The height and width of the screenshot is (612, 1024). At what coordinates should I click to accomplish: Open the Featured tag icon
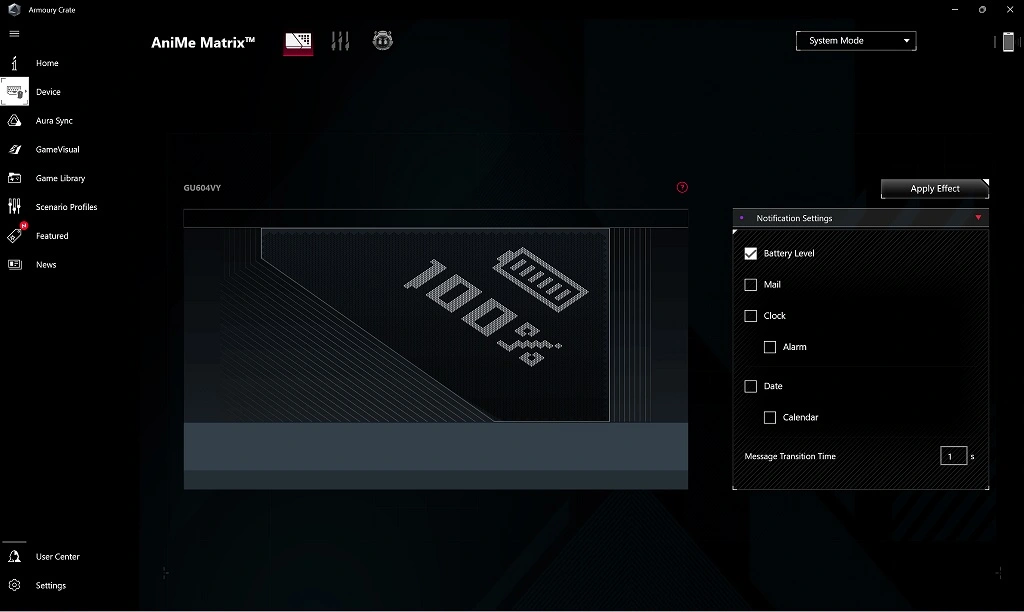pyautogui.click(x=16, y=235)
